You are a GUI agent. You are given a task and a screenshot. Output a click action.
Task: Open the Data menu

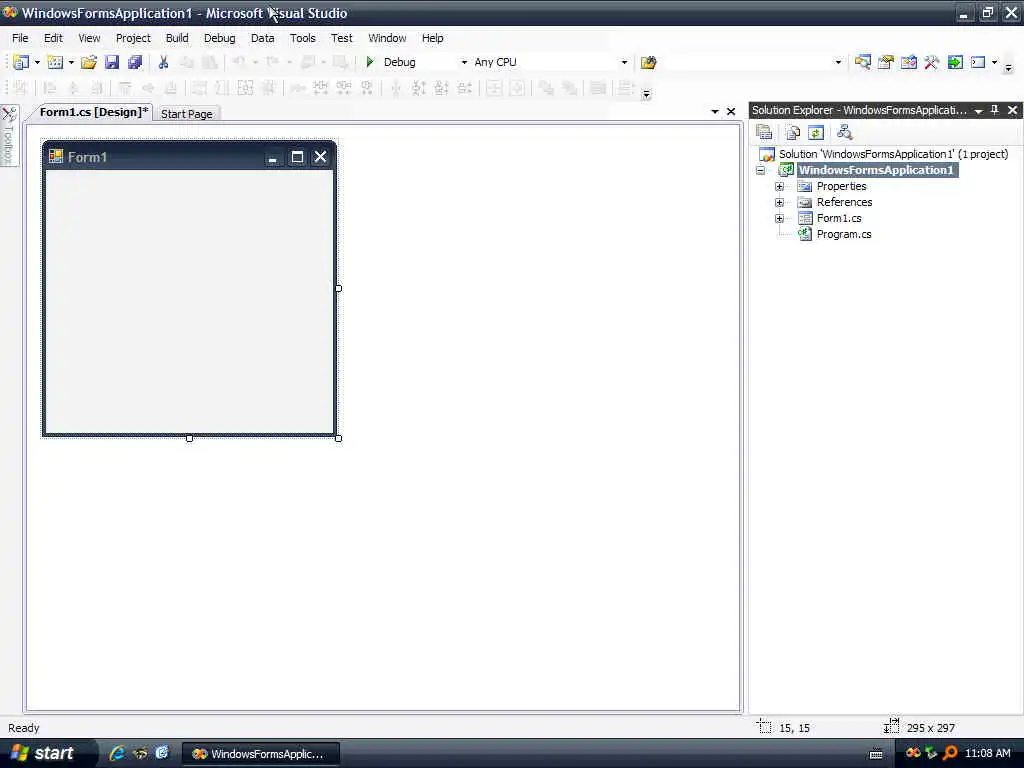pos(263,38)
